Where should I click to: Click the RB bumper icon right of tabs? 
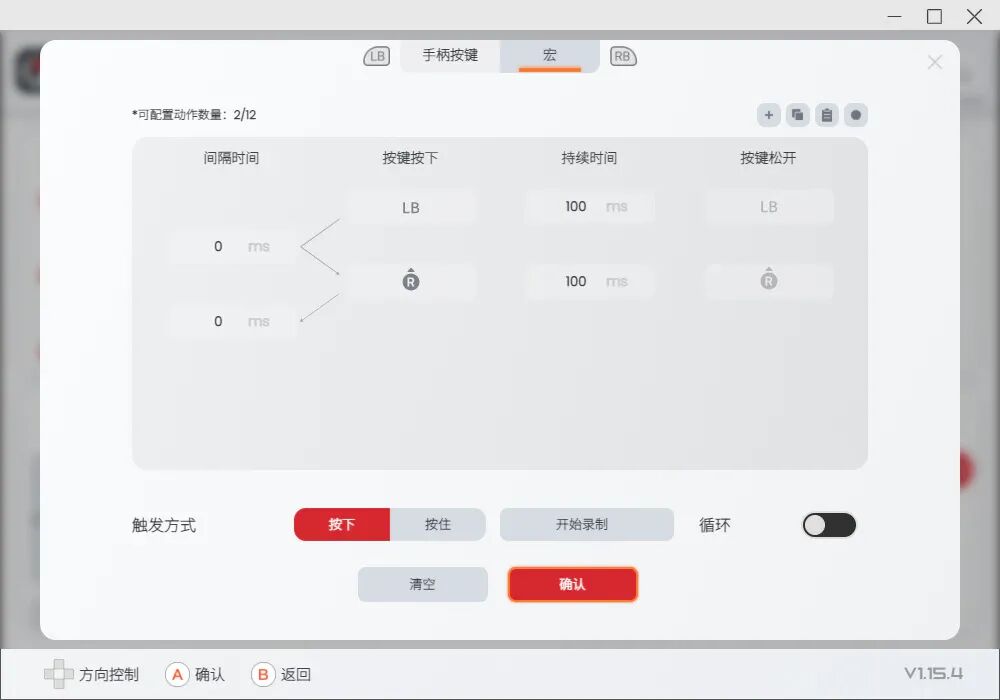pyautogui.click(x=623, y=56)
